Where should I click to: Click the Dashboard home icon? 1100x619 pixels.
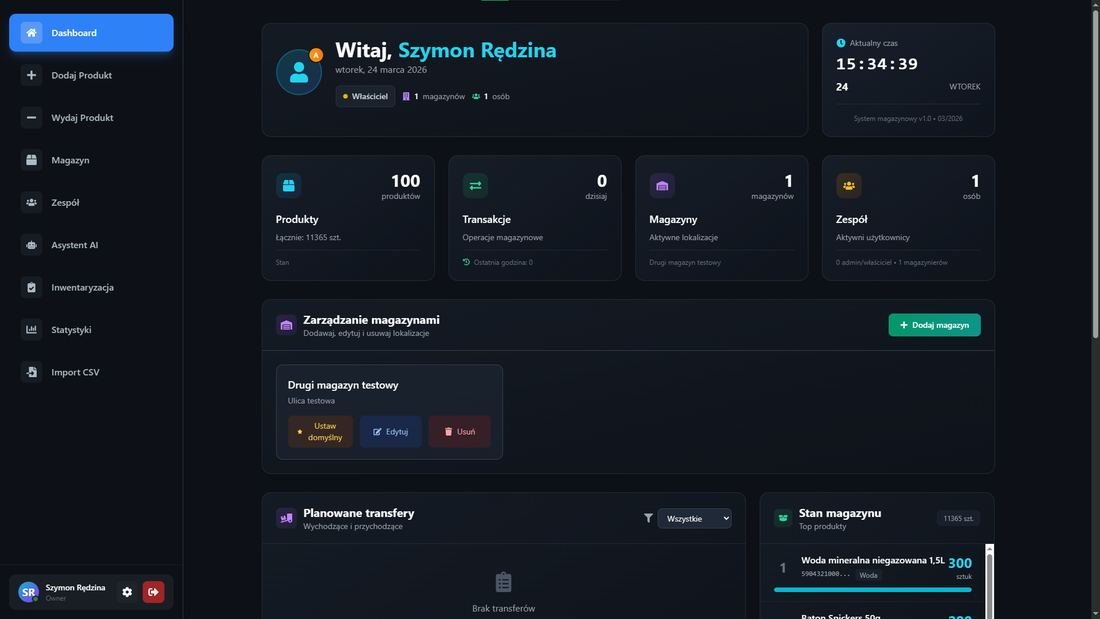(x=31, y=32)
